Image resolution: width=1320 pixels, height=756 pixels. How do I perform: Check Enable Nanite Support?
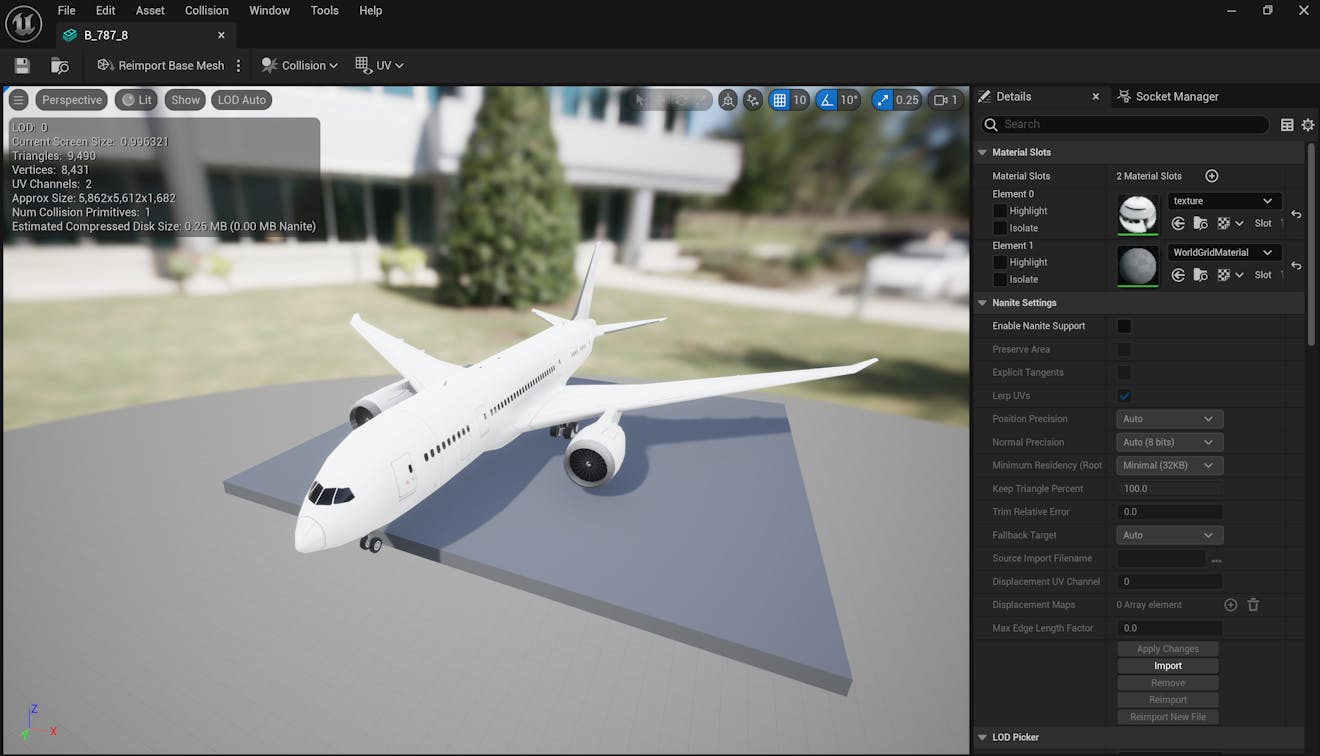point(1124,326)
